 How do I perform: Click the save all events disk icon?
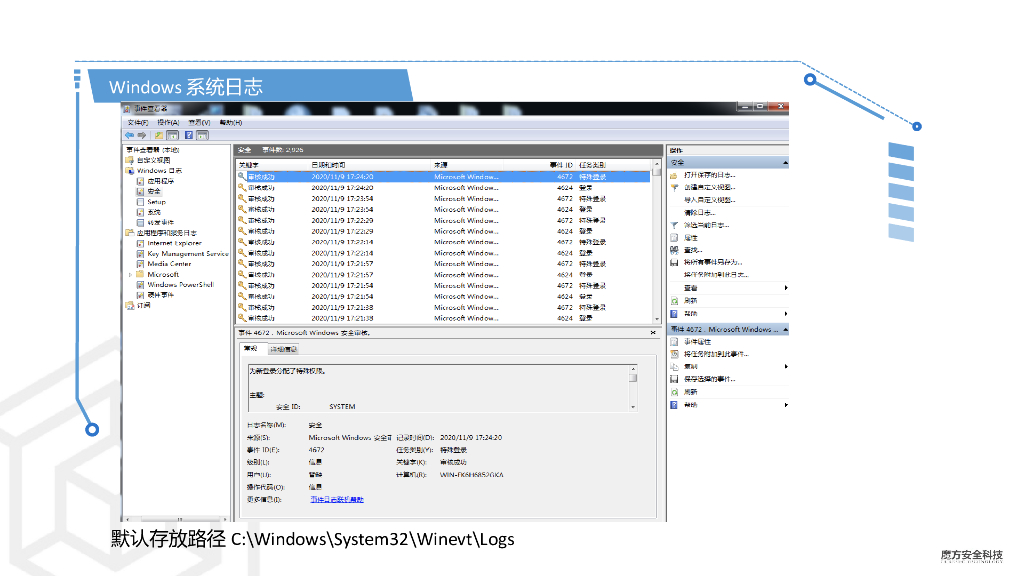(674, 262)
